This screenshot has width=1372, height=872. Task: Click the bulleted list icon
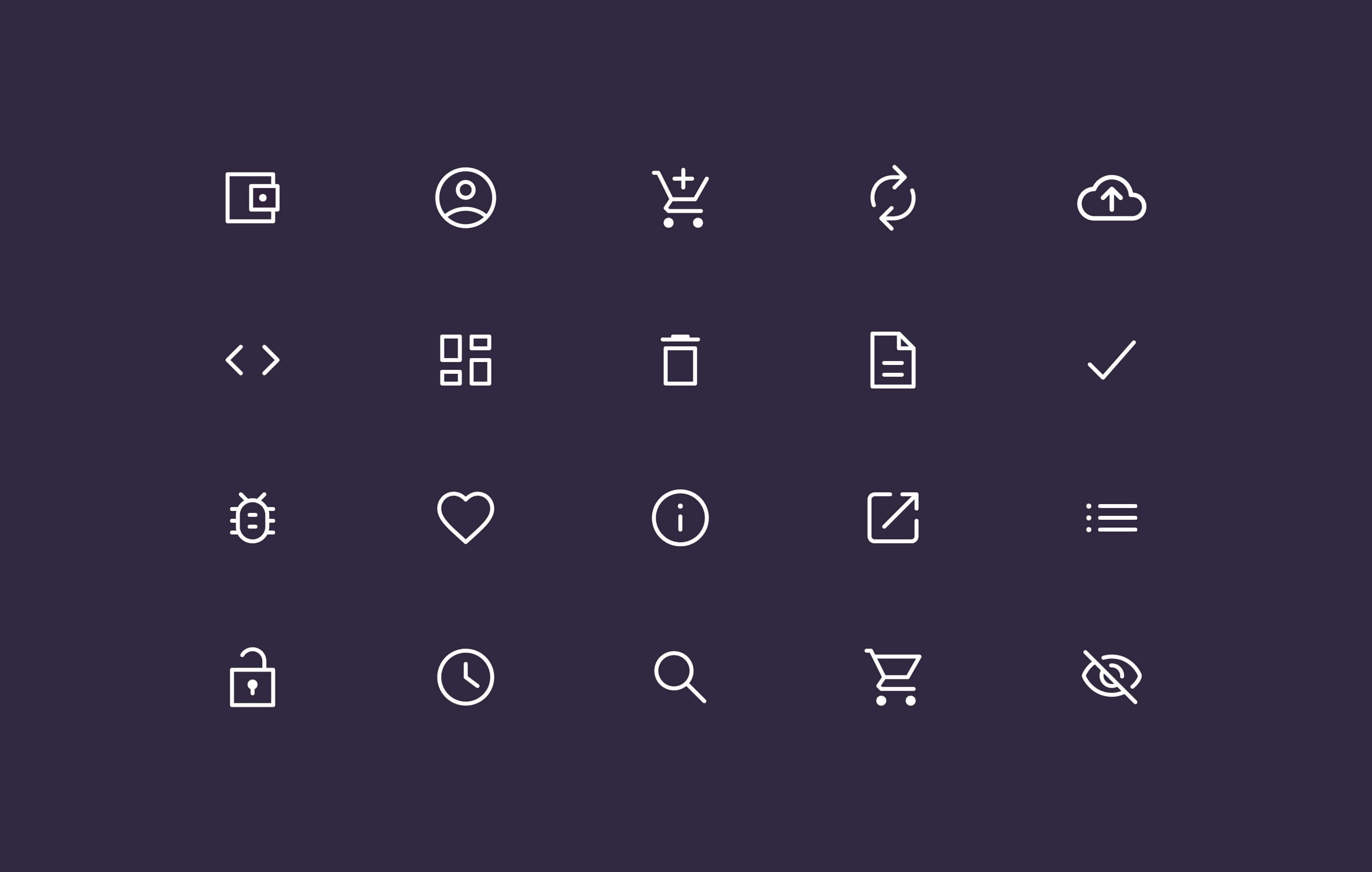coord(1112,518)
